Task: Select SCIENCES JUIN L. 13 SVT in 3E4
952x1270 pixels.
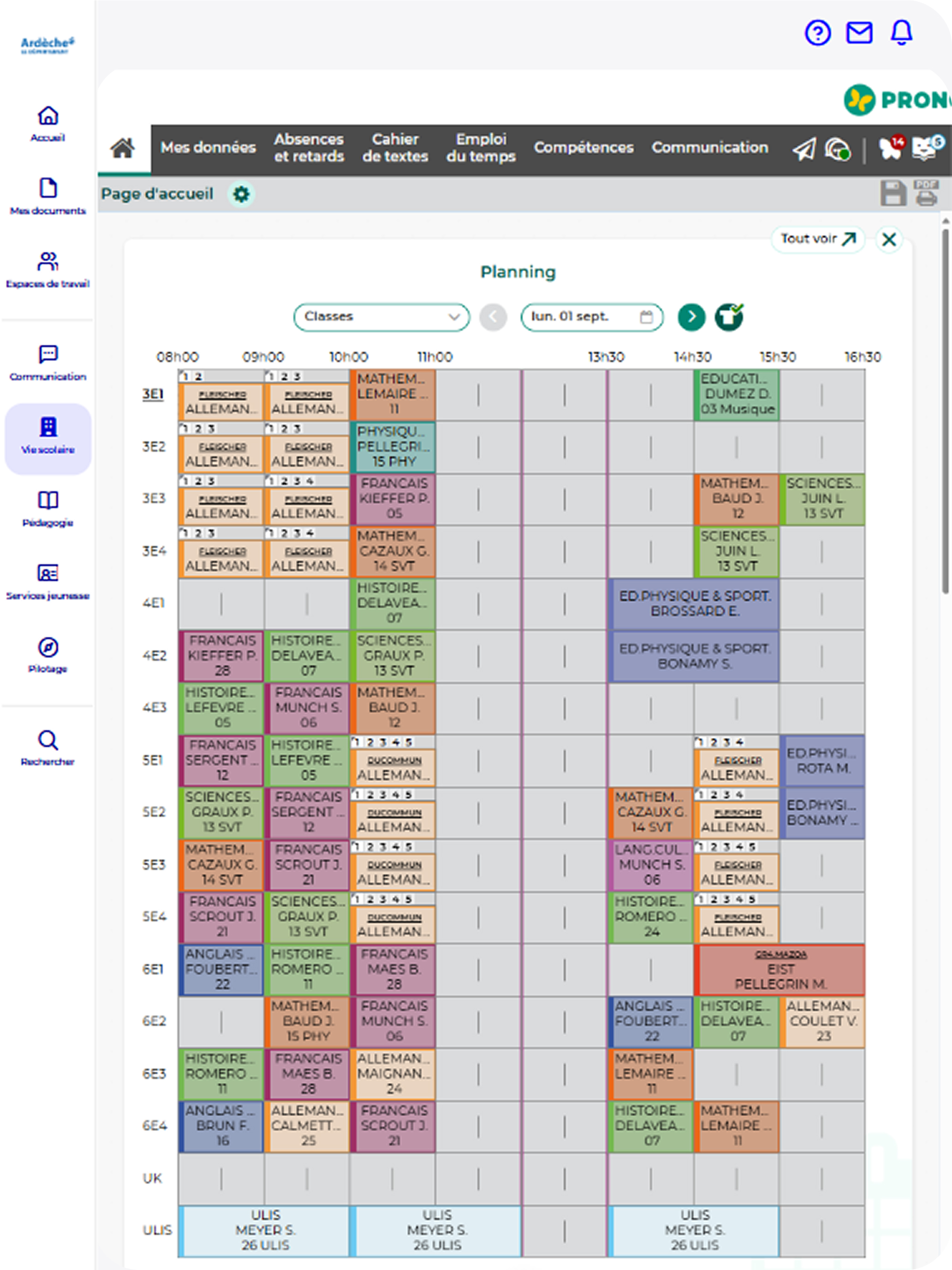Action: [737, 552]
